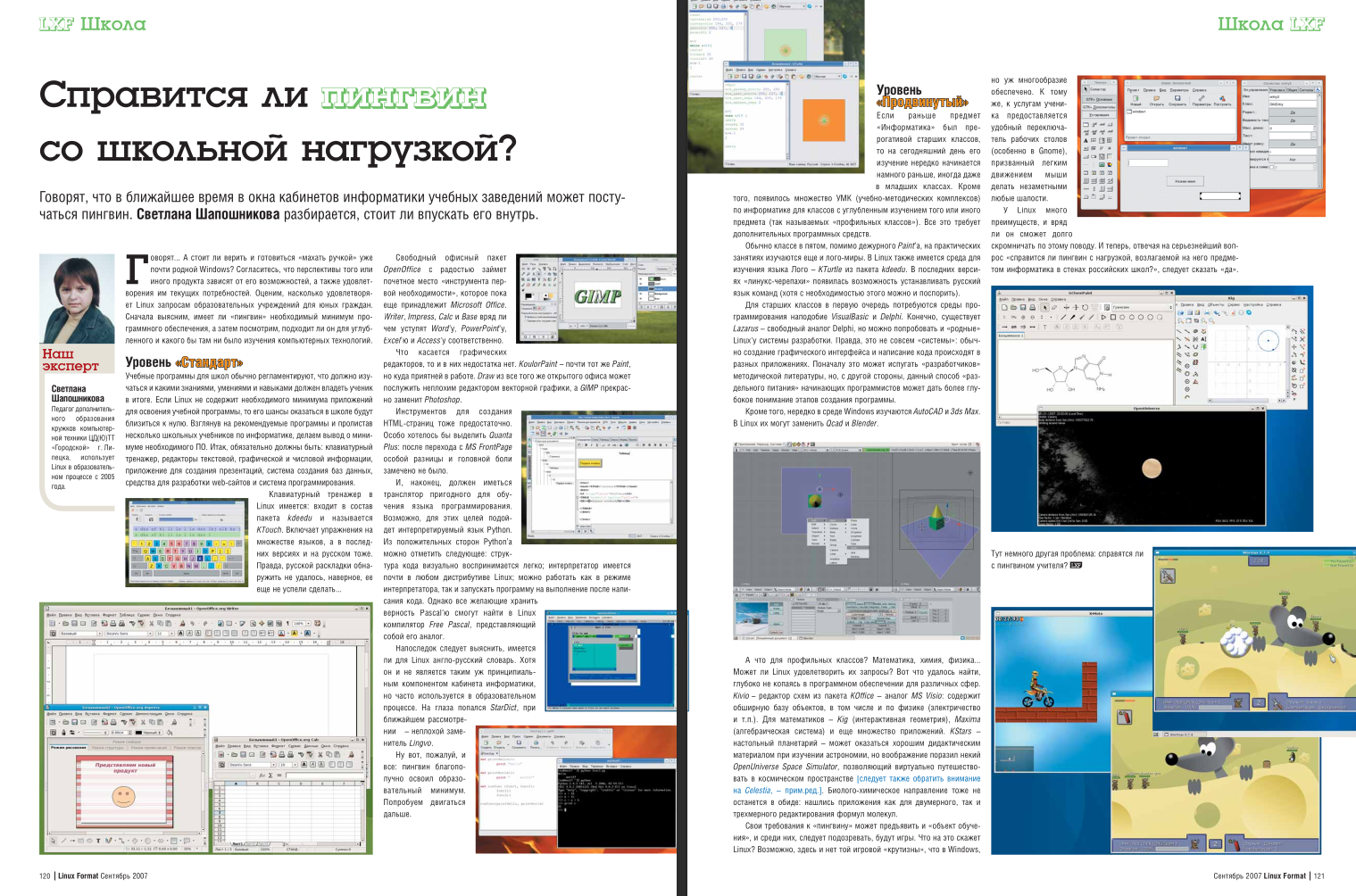1356x896 pixels.
Task: Open the Черный line color selector in Impress
Action: click(149, 732)
